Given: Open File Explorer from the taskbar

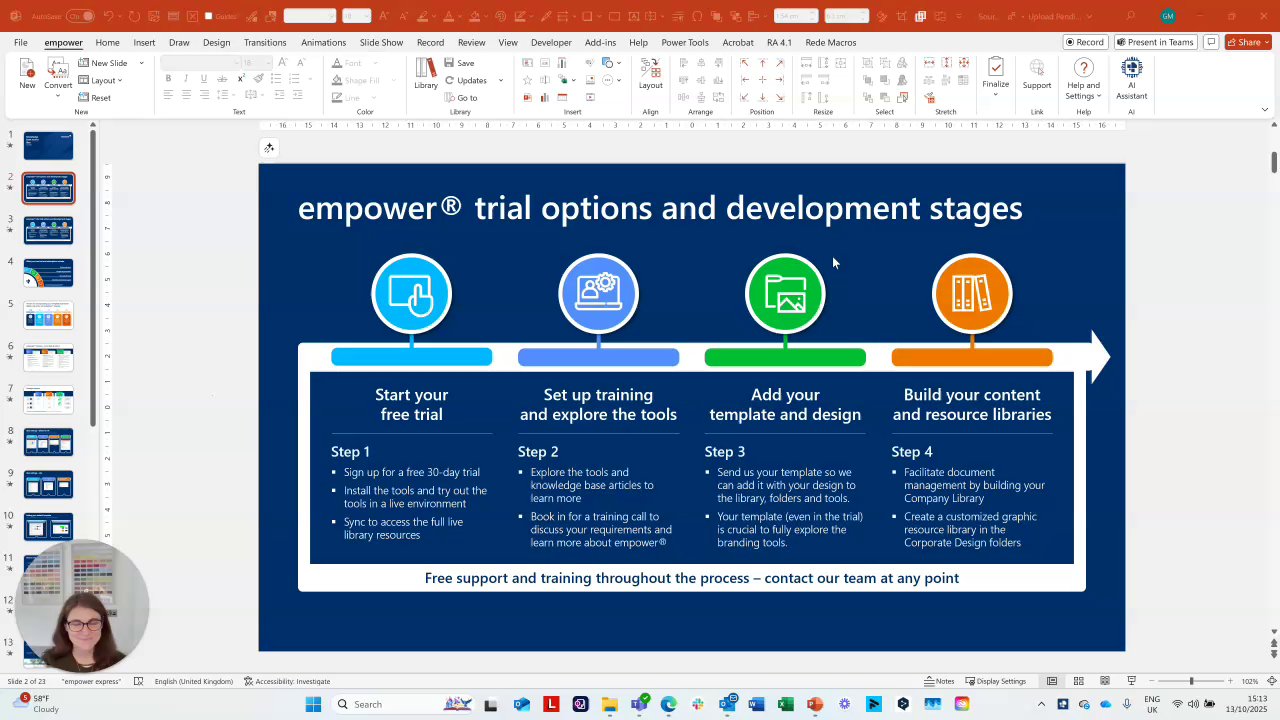Looking at the screenshot, I should pos(609,704).
